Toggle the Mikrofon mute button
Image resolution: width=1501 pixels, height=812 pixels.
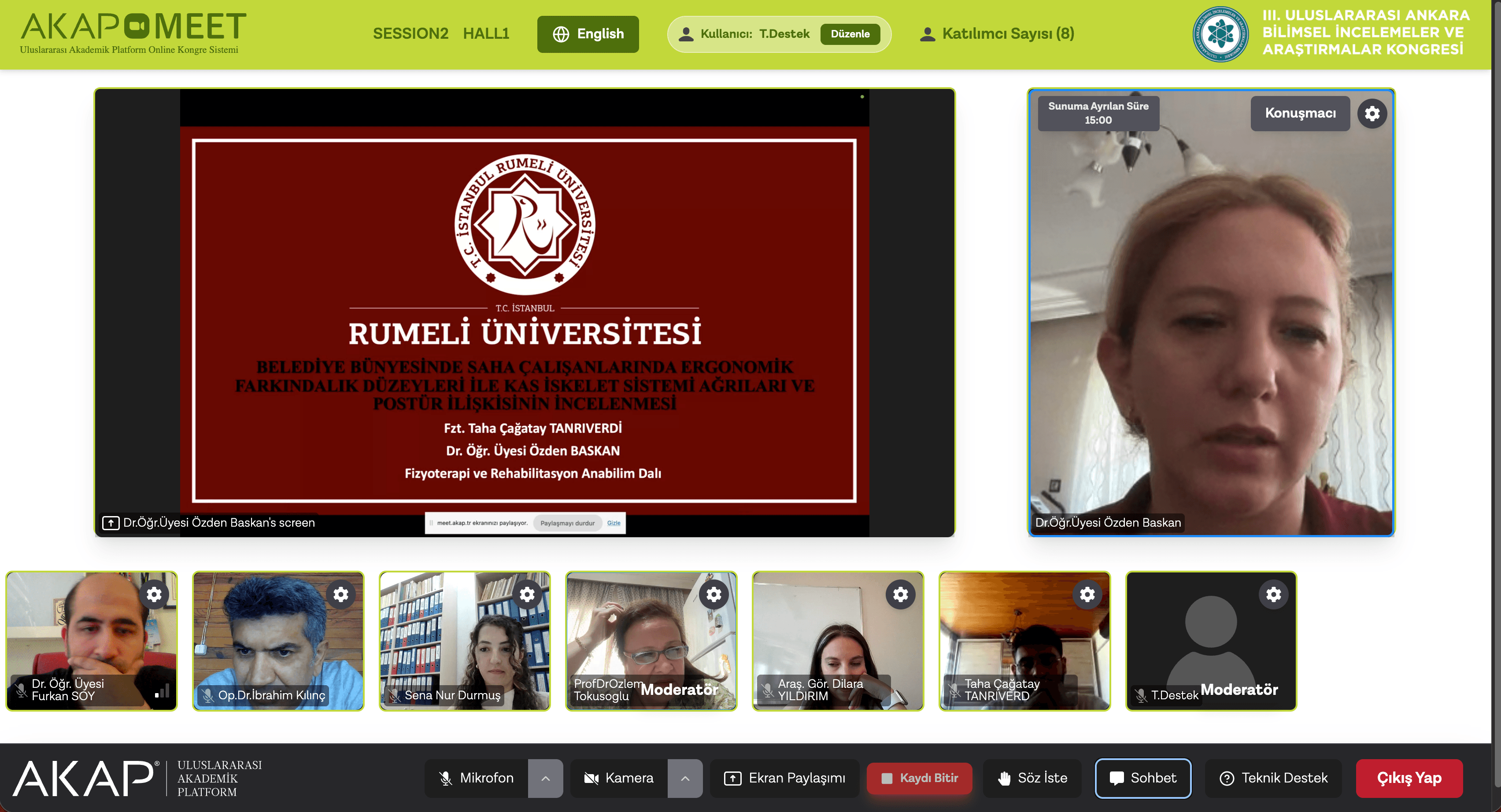click(x=477, y=778)
